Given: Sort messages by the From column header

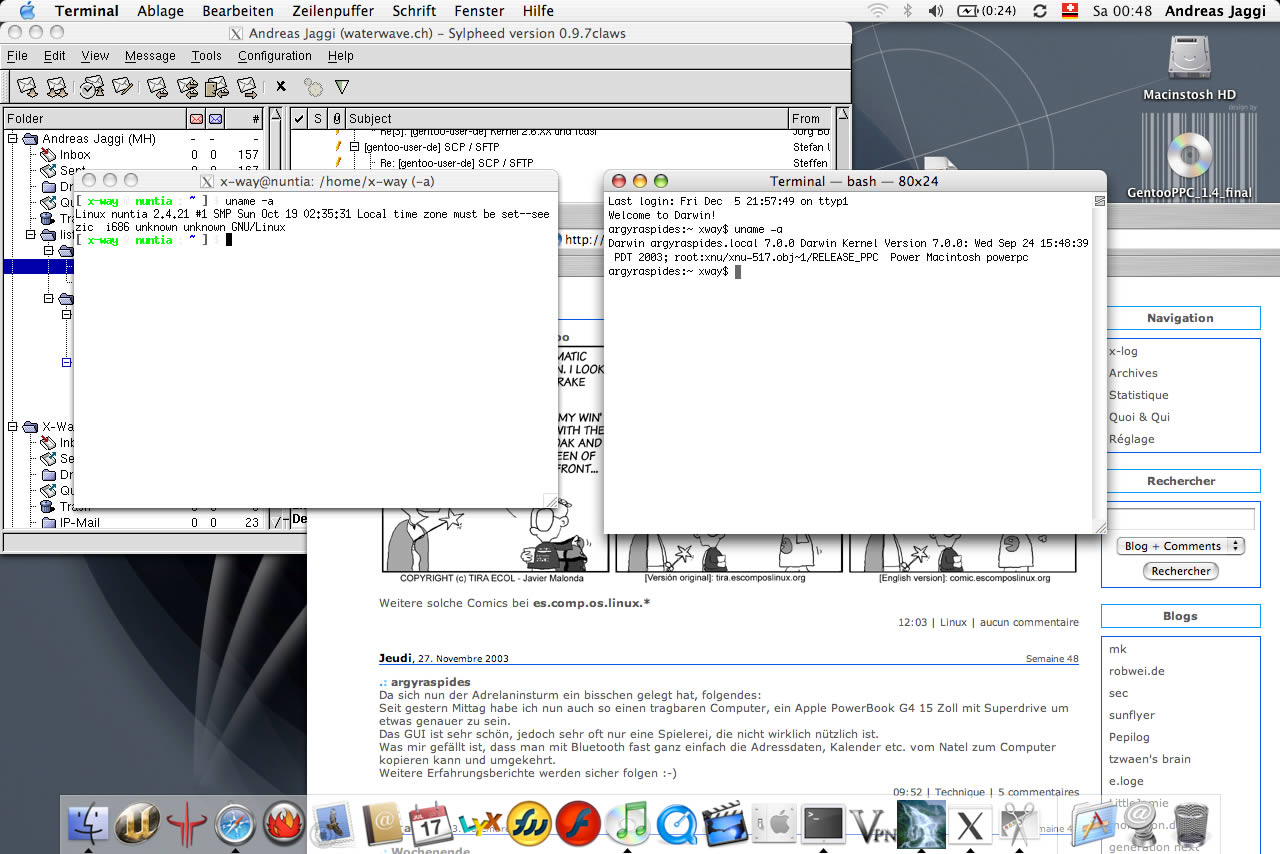Looking at the screenshot, I should [x=810, y=118].
